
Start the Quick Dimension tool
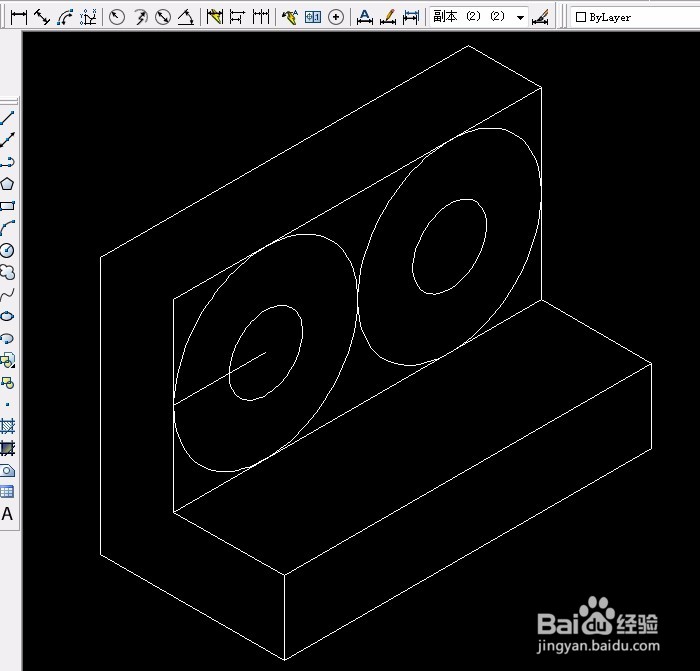pos(215,17)
